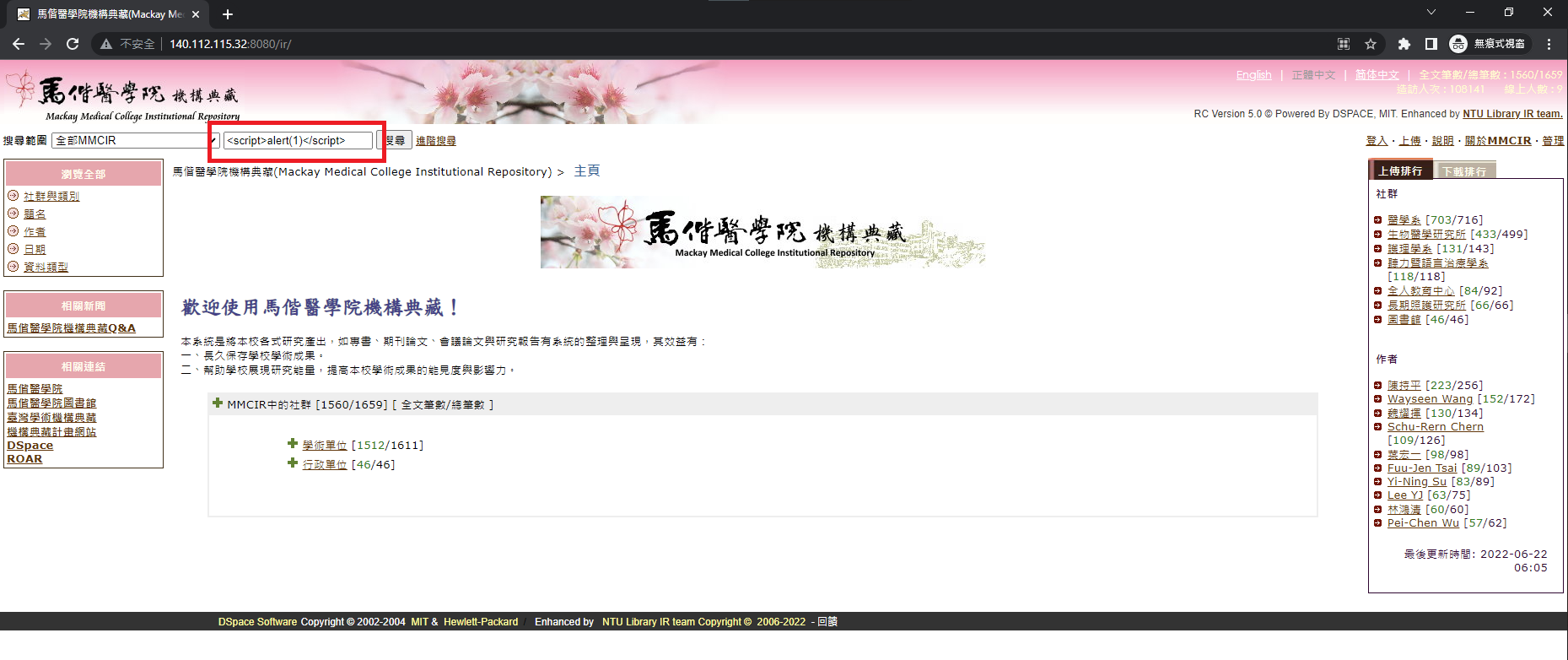This screenshot has height=660, width=1568.
Task: Click the arrow icon beside 作者
Action: 13,231
